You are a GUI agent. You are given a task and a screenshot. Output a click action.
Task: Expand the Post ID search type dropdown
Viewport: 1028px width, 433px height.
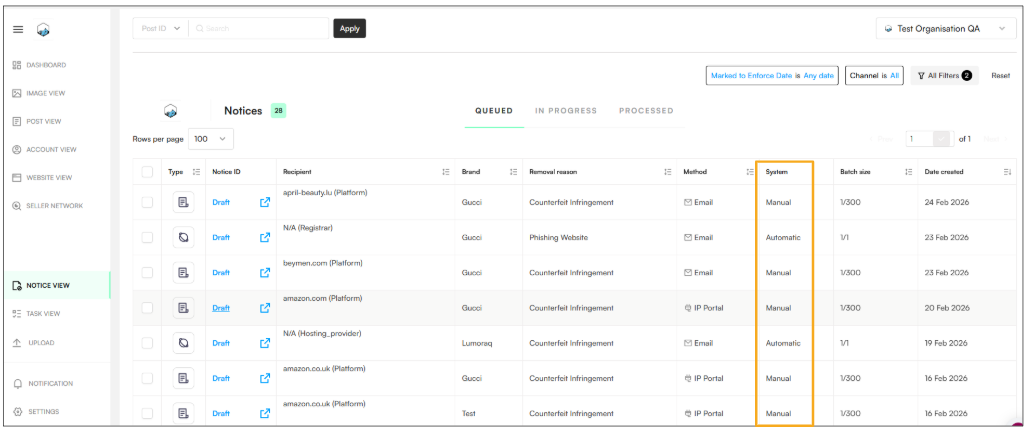(161, 28)
